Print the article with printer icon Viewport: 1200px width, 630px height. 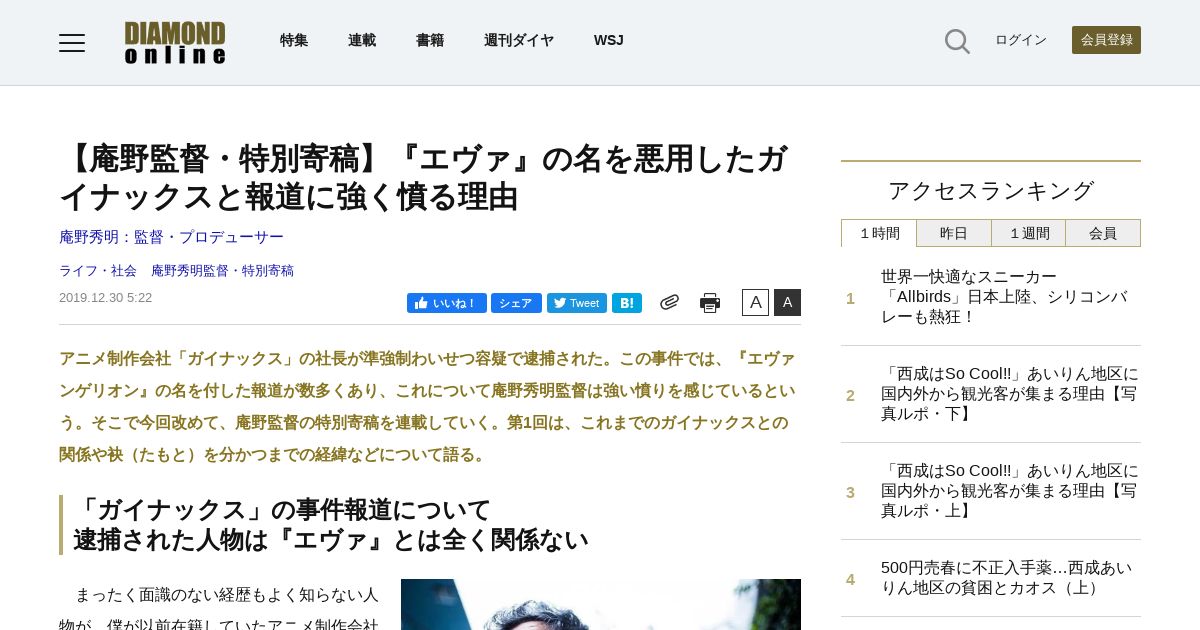710,303
